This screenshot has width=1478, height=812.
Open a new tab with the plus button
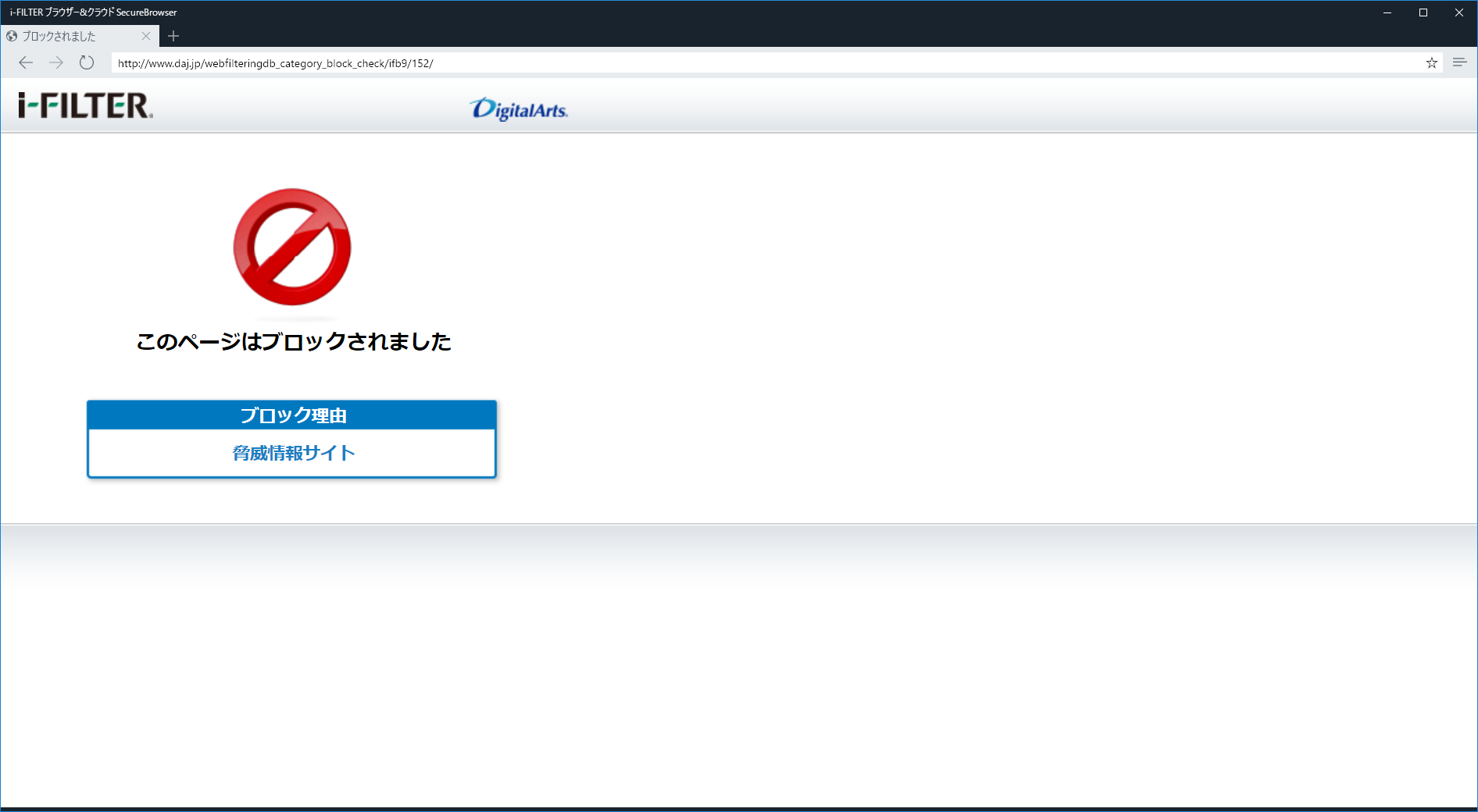pyautogui.click(x=173, y=36)
